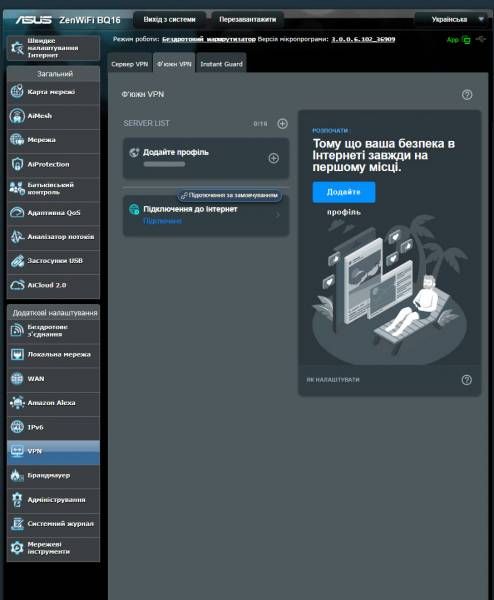The height and width of the screenshot is (600, 494).
Task: Open help icon beside ЯК НАЛАШТУВАТИ
Action: click(466, 380)
